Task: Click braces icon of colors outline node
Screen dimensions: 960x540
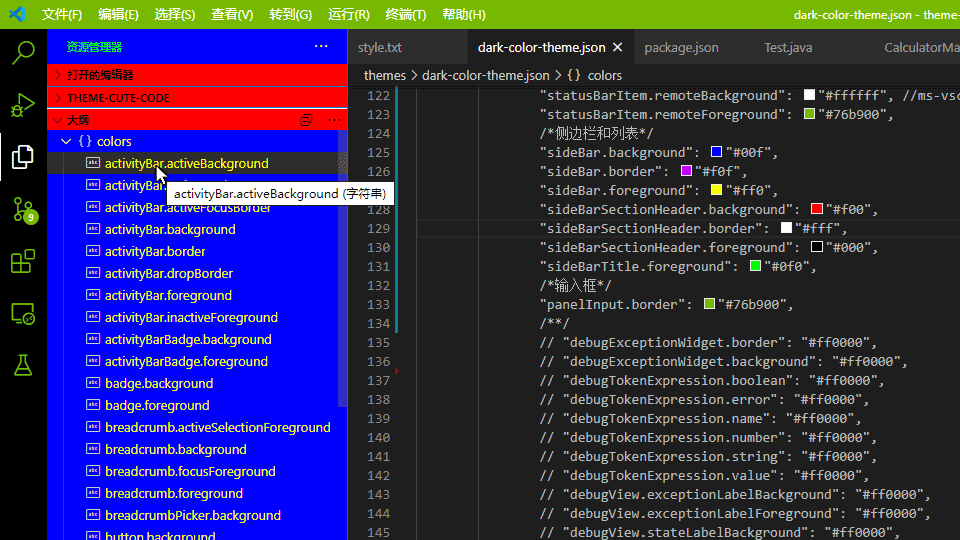Action: (85, 141)
